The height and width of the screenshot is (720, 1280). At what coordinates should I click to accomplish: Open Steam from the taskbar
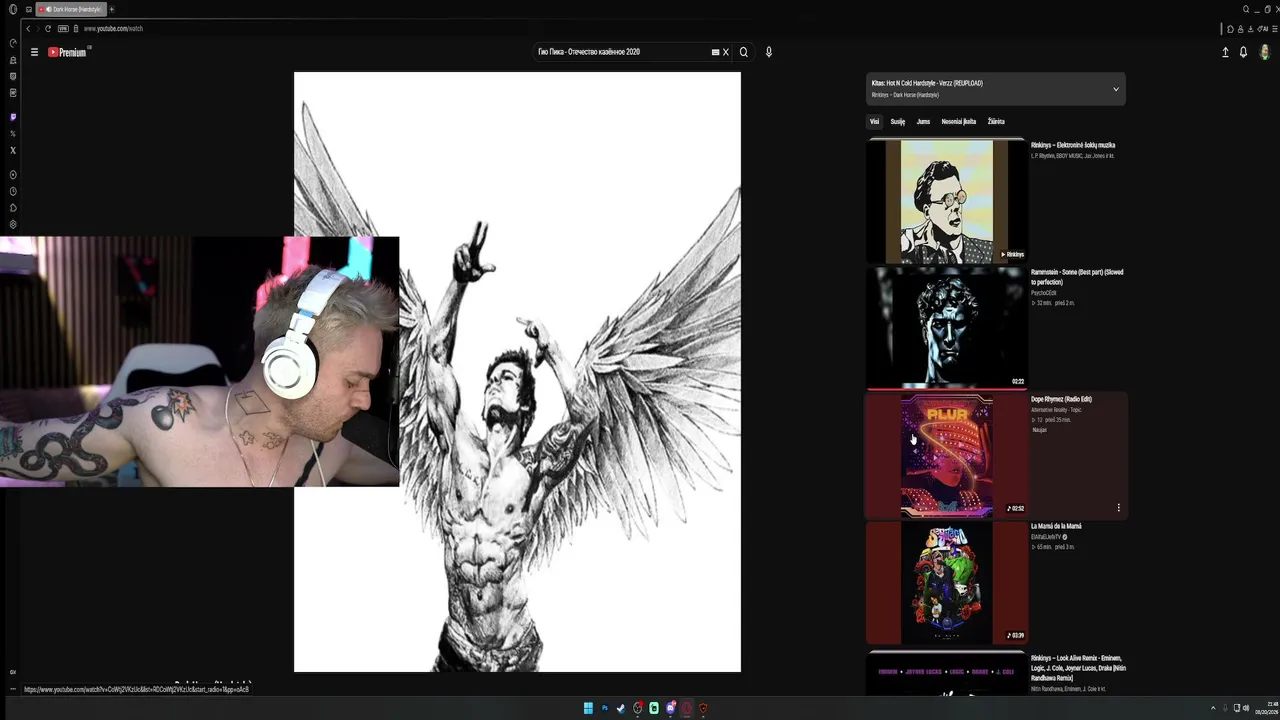pos(620,708)
